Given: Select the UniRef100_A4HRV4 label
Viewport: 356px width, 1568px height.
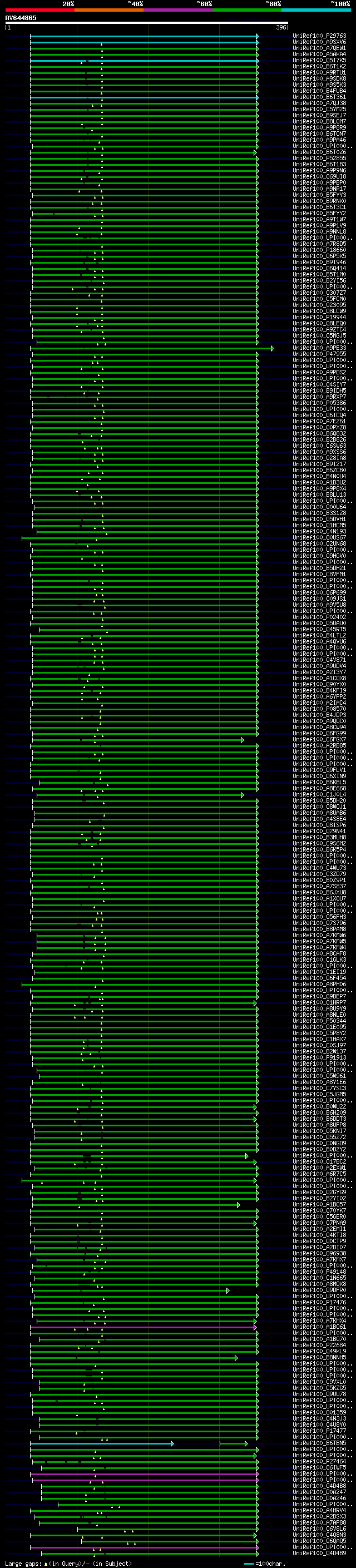Looking at the screenshot, I should coord(319,1510).
